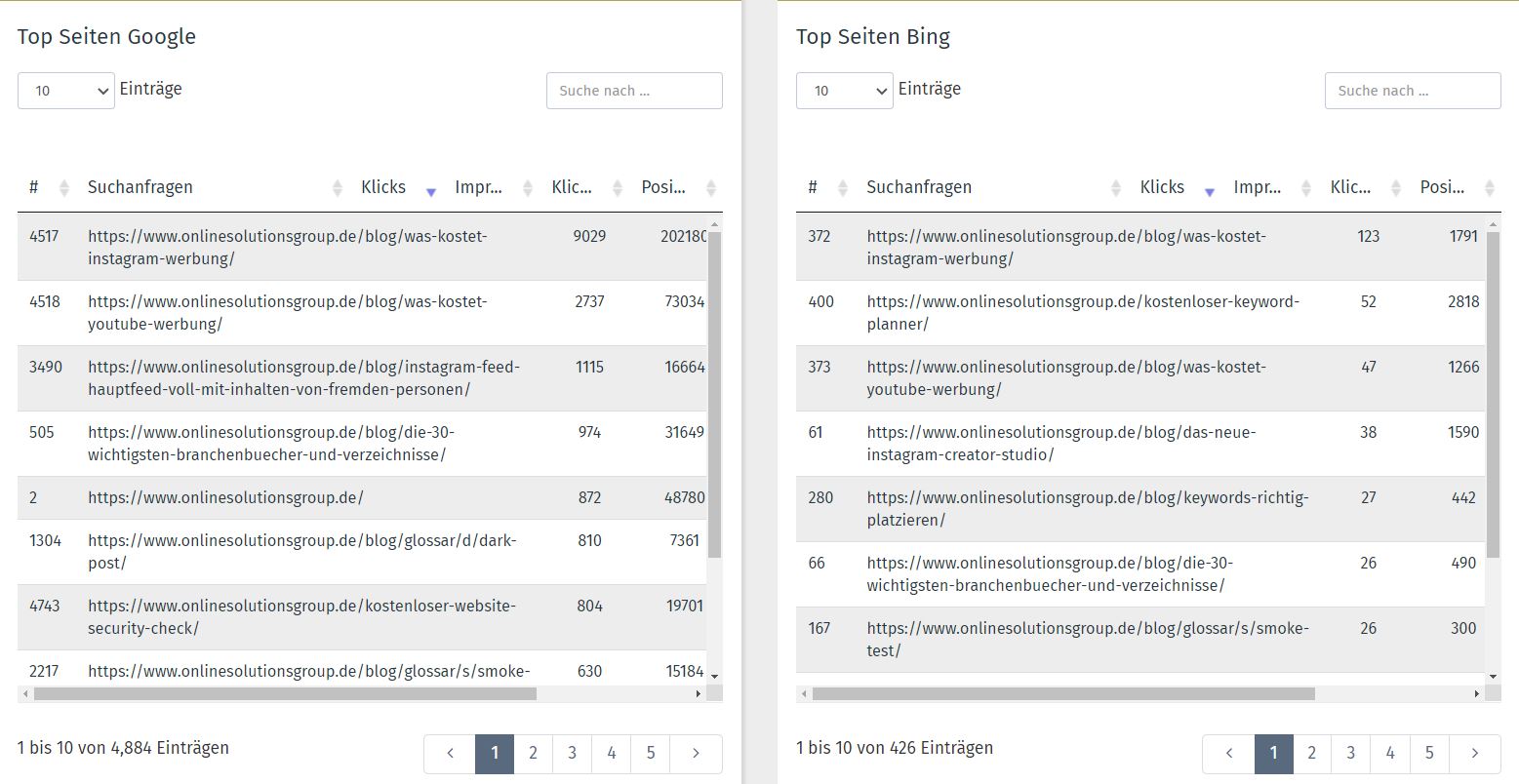Sort Bing table by Klicks column
1519x784 pixels.
[1175, 187]
